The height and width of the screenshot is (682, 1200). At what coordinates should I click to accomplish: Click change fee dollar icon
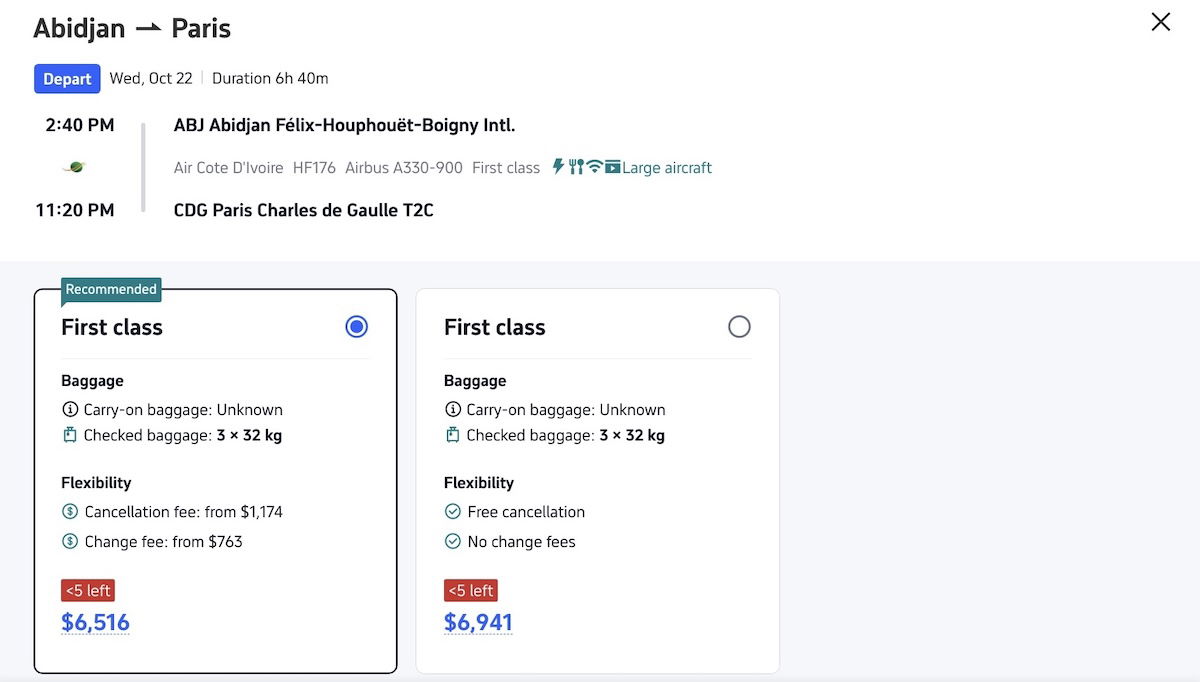(70, 542)
